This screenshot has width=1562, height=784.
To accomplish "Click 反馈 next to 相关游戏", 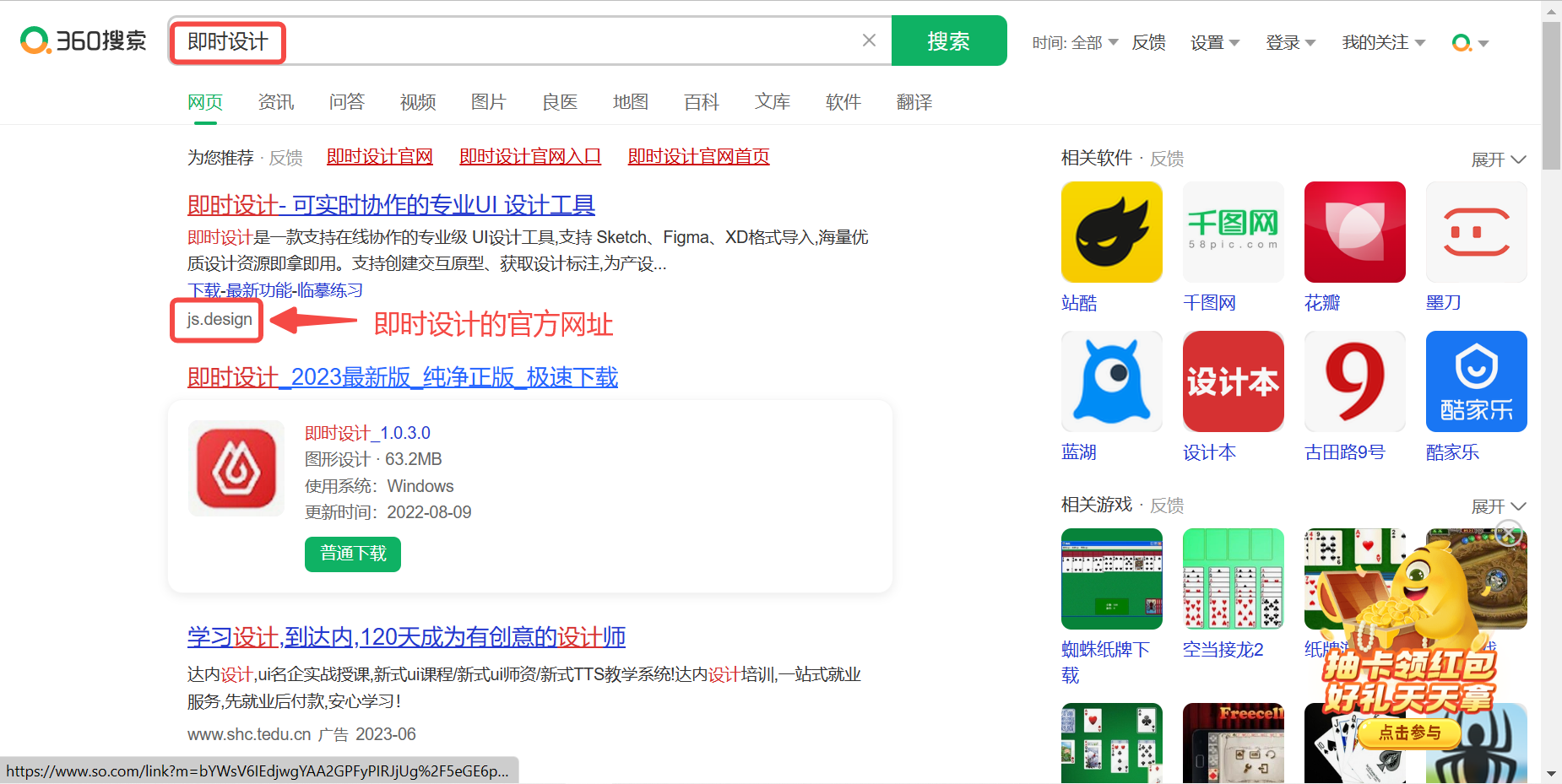I will click(x=1167, y=506).
